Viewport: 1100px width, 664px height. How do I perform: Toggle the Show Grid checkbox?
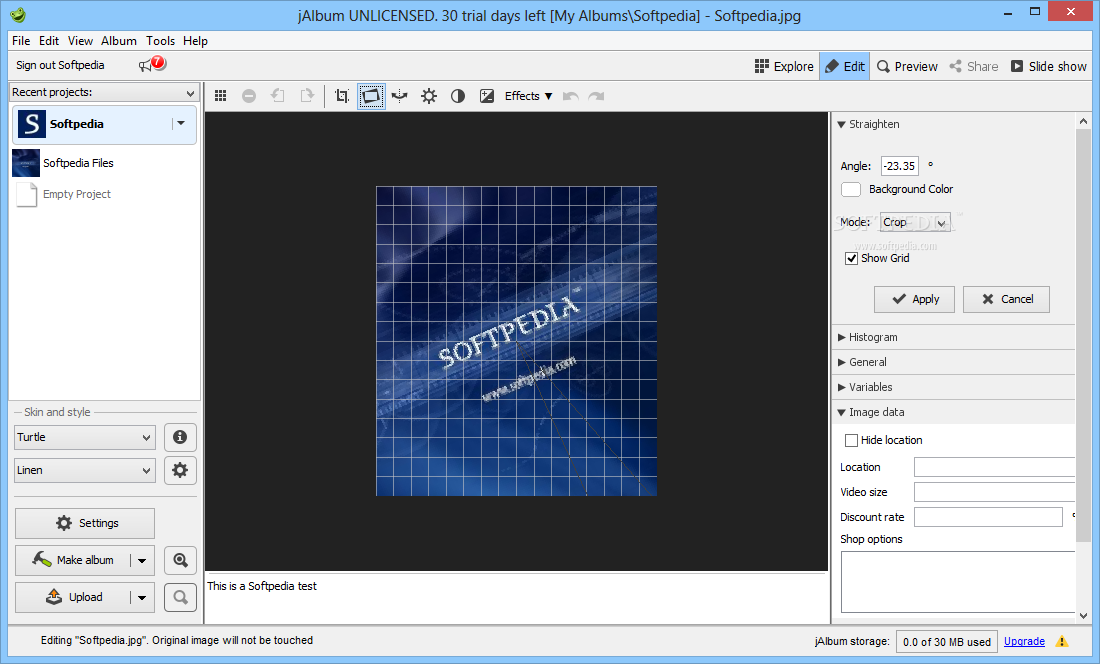coord(852,258)
